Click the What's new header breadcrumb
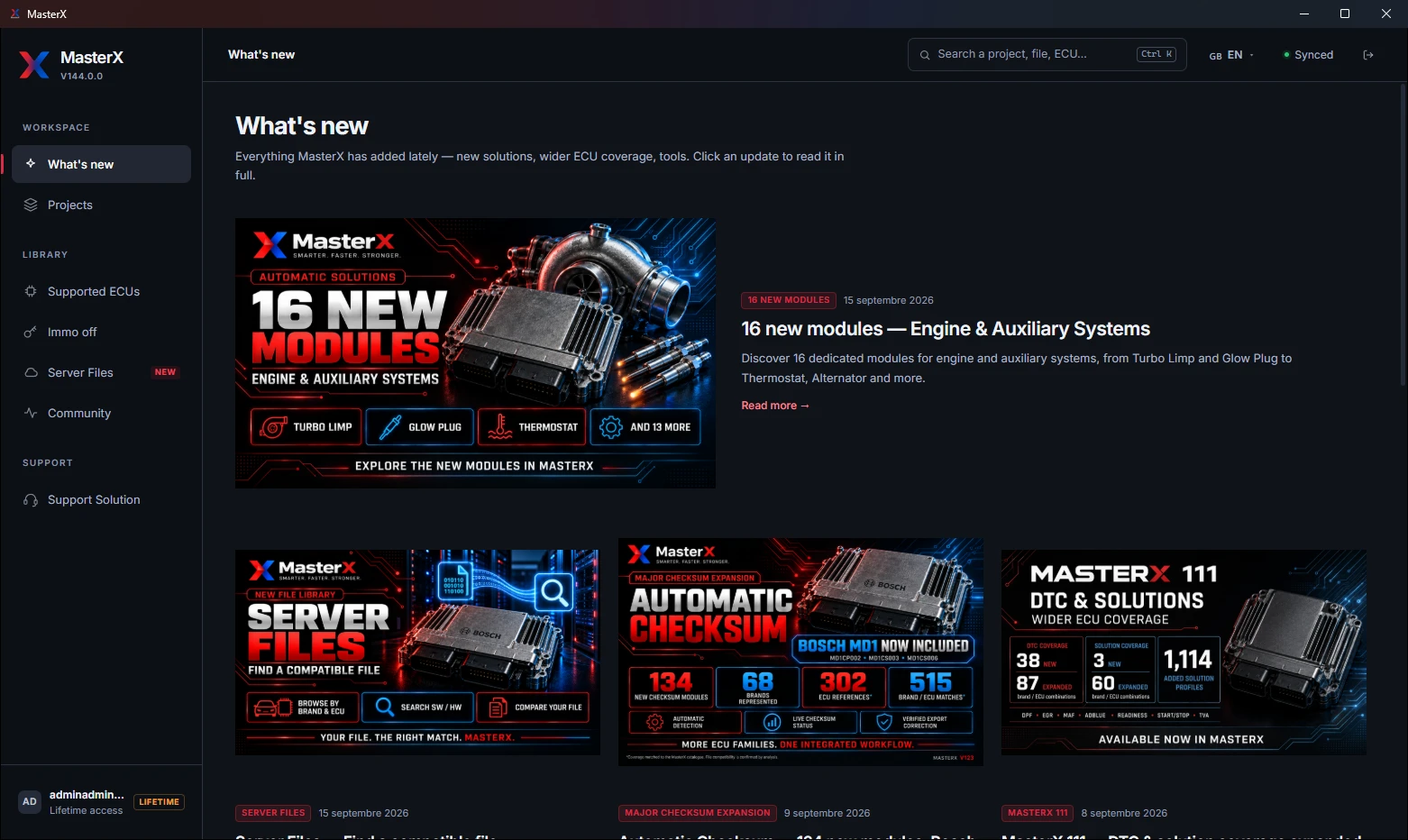Screen dimensions: 1408x840 click(261, 54)
